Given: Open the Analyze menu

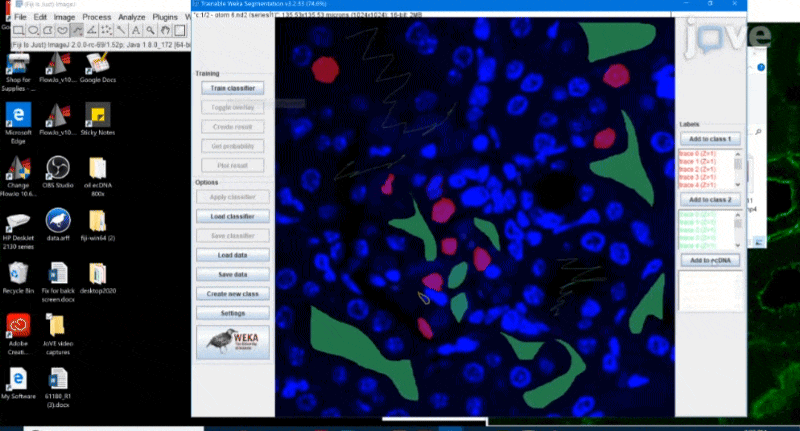Looking at the screenshot, I should tap(132, 17).
